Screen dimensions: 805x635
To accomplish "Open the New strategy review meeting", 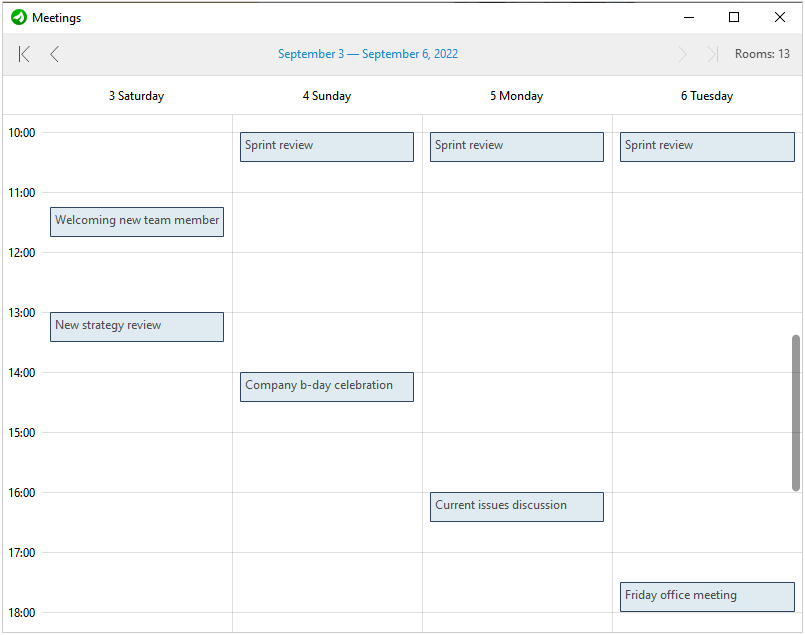I will (x=137, y=327).
